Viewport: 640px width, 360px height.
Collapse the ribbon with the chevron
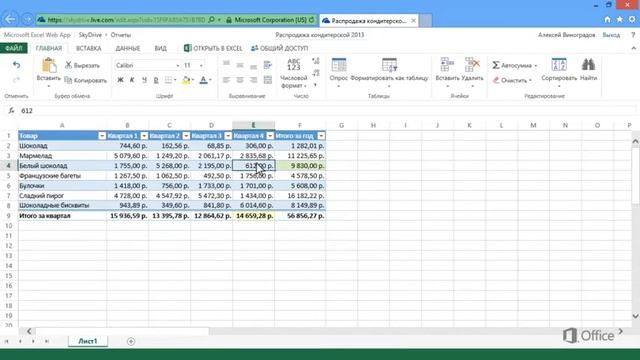(633, 48)
